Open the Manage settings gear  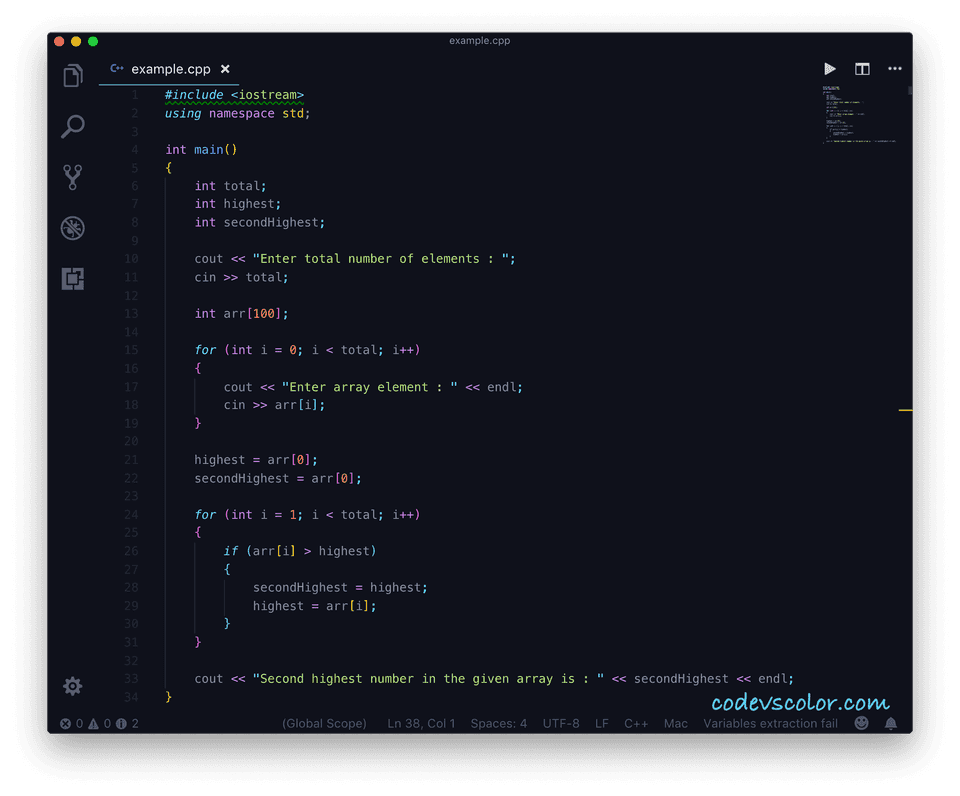71,686
